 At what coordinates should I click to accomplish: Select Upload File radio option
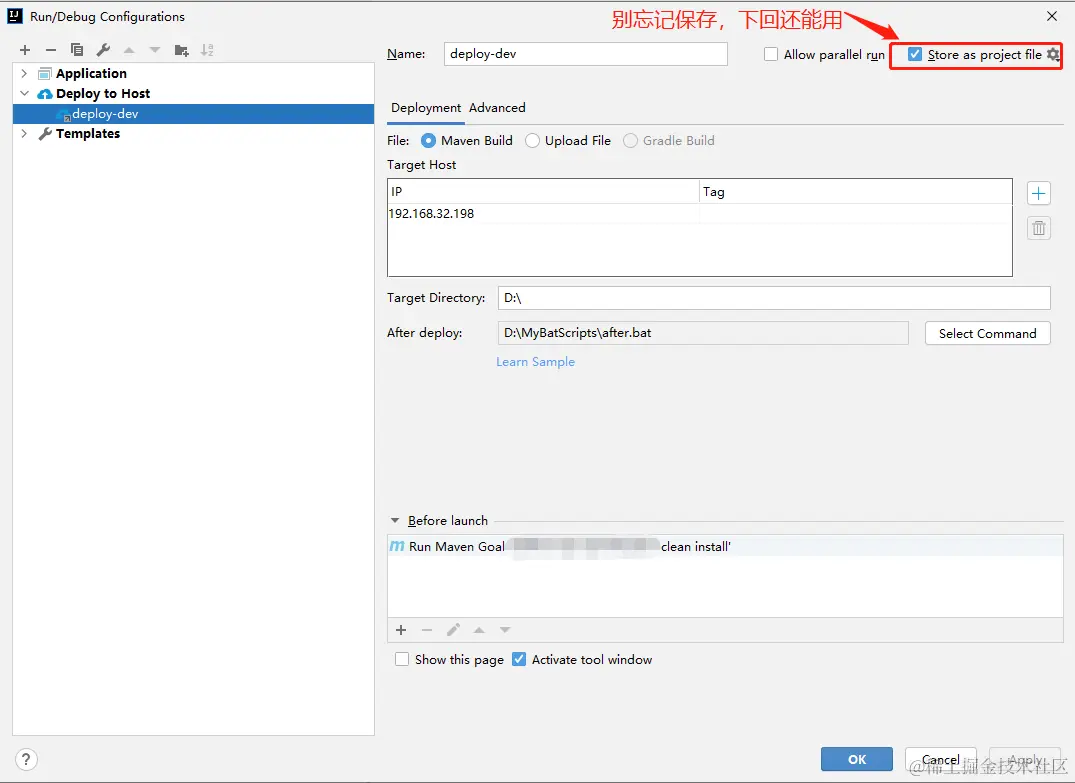coord(532,141)
